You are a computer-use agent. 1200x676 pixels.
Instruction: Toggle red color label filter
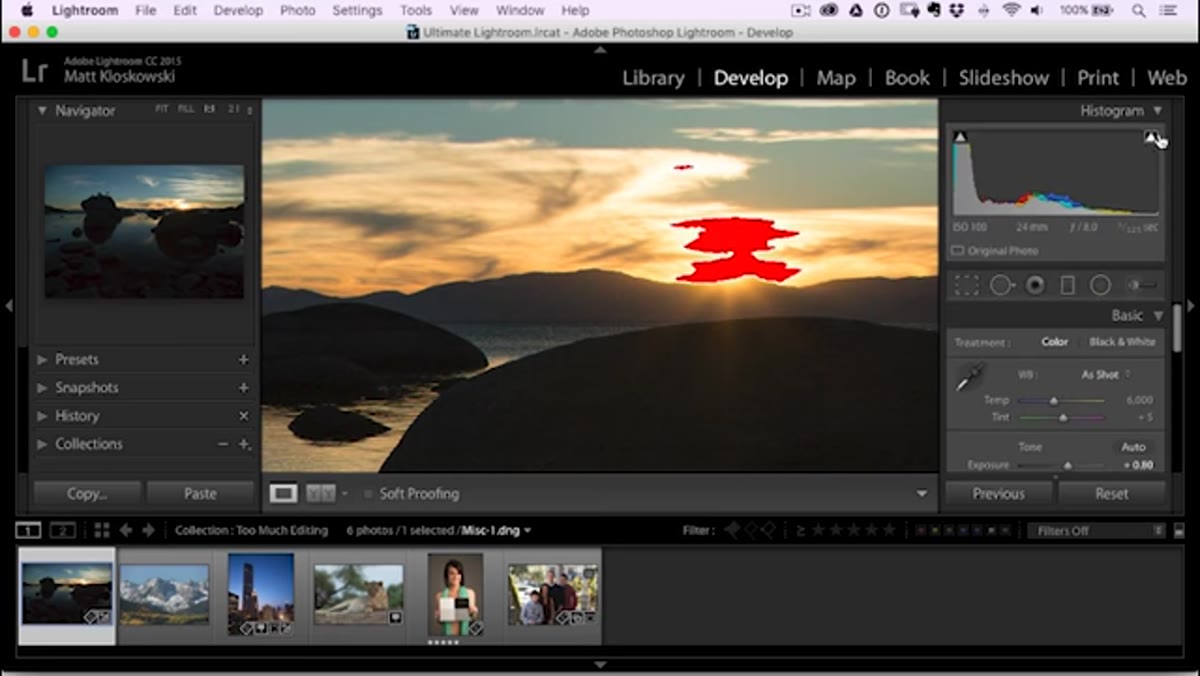click(x=920, y=531)
